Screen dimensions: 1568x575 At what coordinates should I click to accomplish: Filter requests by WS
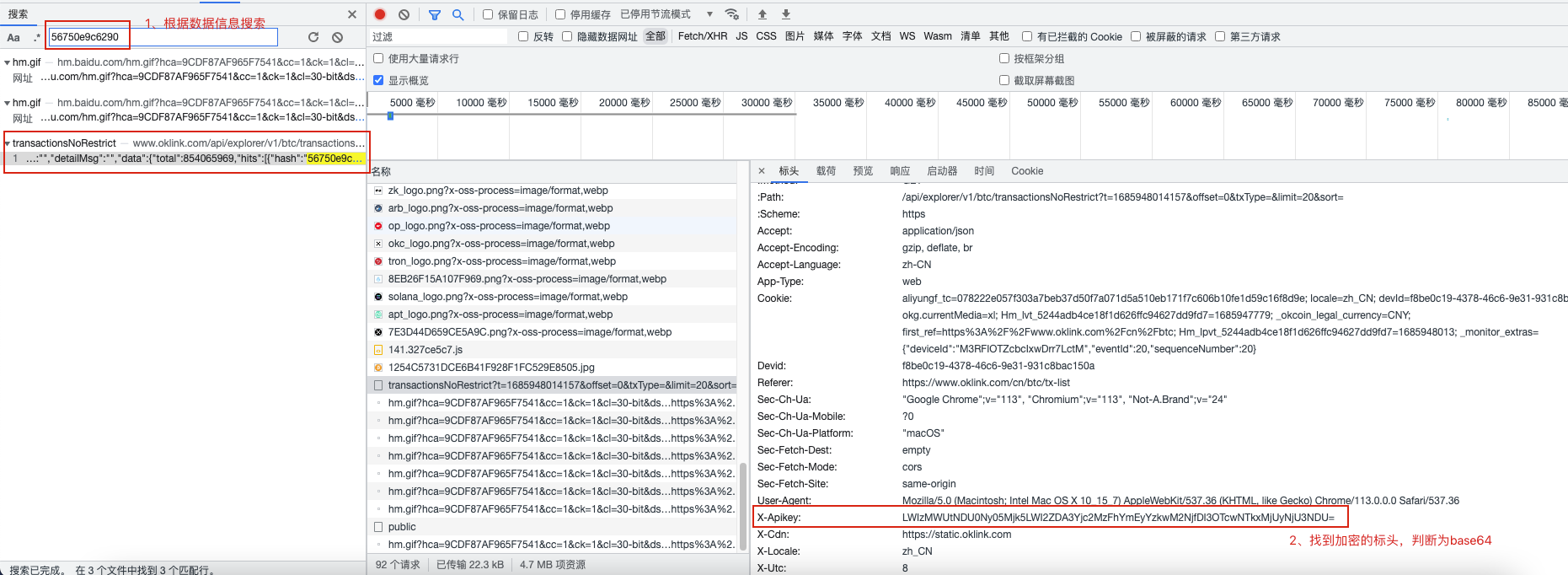(x=907, y=36)
